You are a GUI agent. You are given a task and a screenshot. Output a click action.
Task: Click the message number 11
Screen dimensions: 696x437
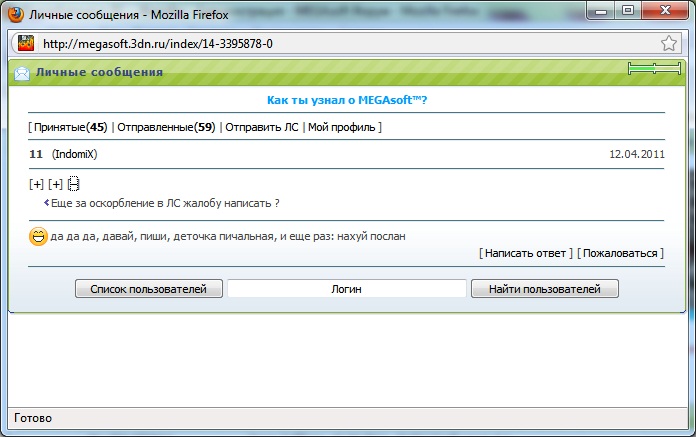click(x=36, y=154)
